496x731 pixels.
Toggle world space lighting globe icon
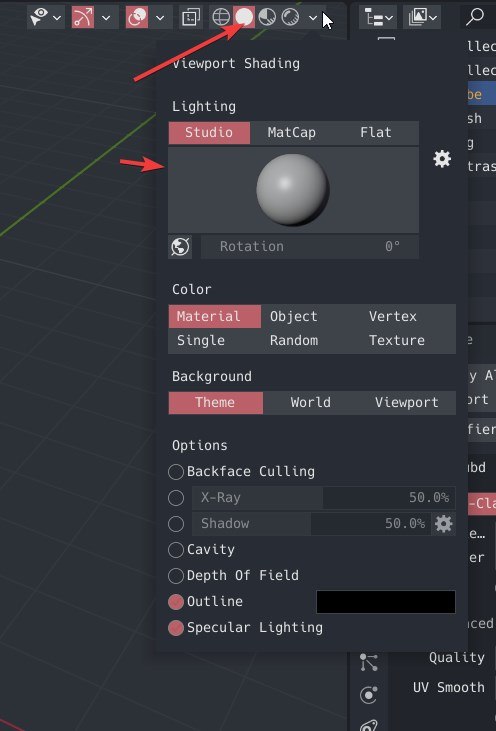(180, 247)
